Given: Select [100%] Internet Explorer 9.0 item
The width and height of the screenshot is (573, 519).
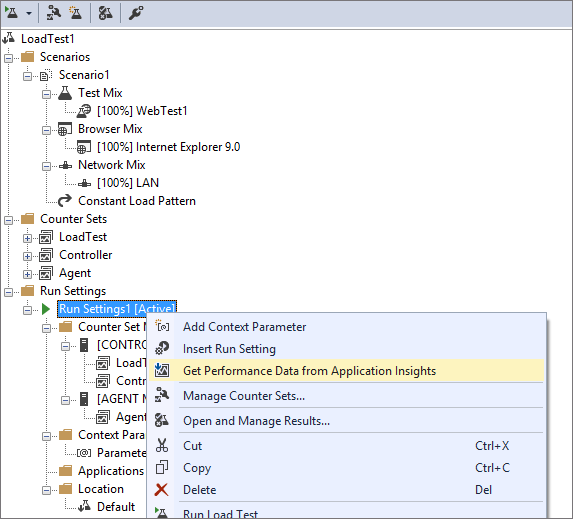Looking at the screenshot, I should [168, 147].
